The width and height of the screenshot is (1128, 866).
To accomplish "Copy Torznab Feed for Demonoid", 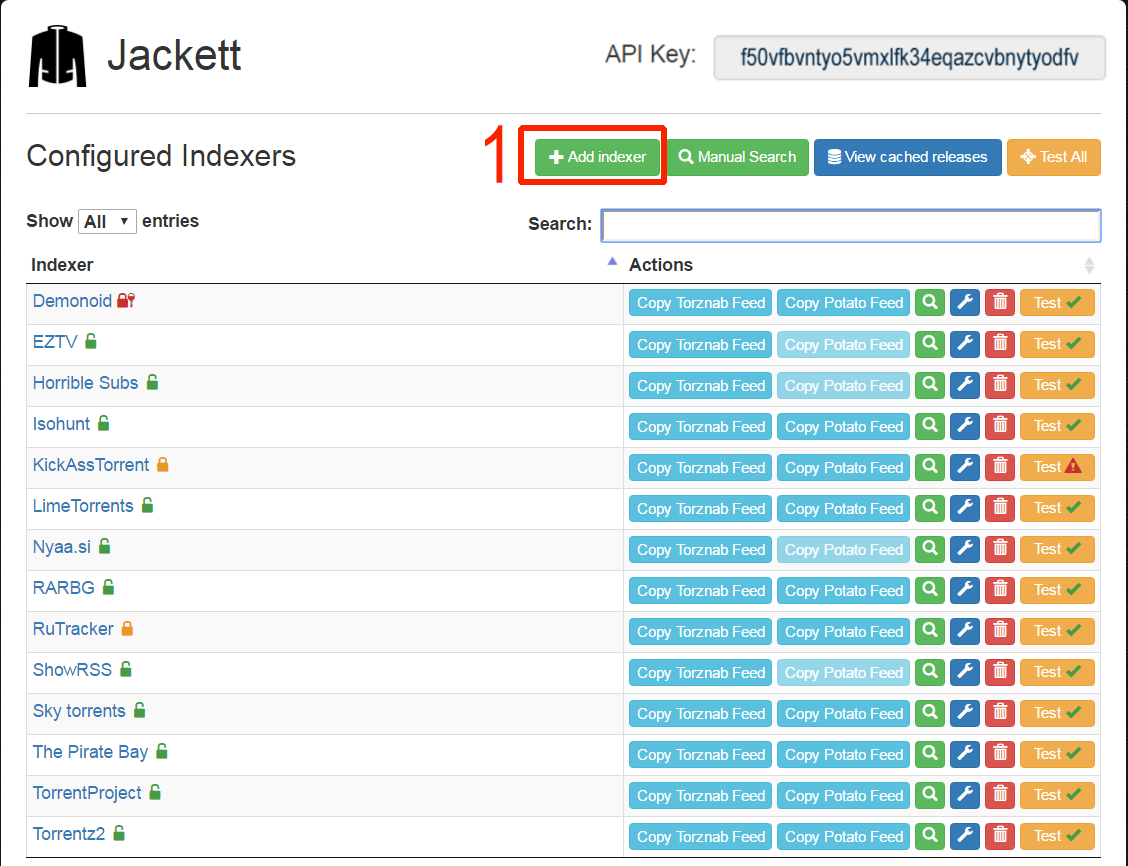I will click(x=701, y=303).
